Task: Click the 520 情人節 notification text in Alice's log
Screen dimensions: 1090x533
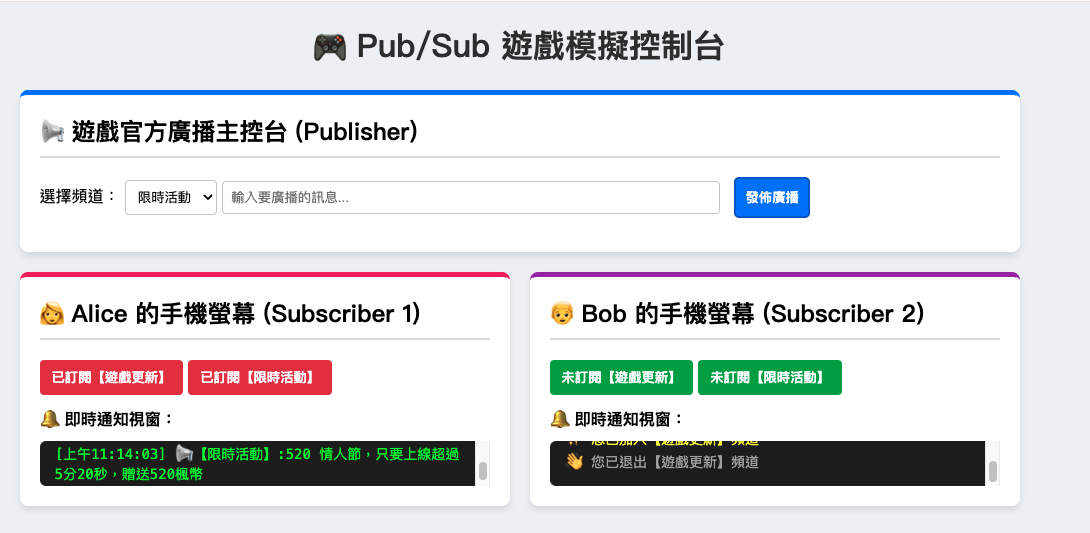Action: point(257,464)
